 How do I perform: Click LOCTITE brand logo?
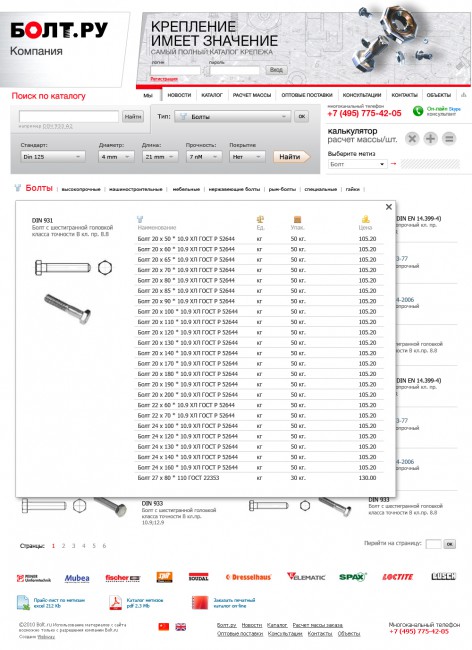(397, 577)
